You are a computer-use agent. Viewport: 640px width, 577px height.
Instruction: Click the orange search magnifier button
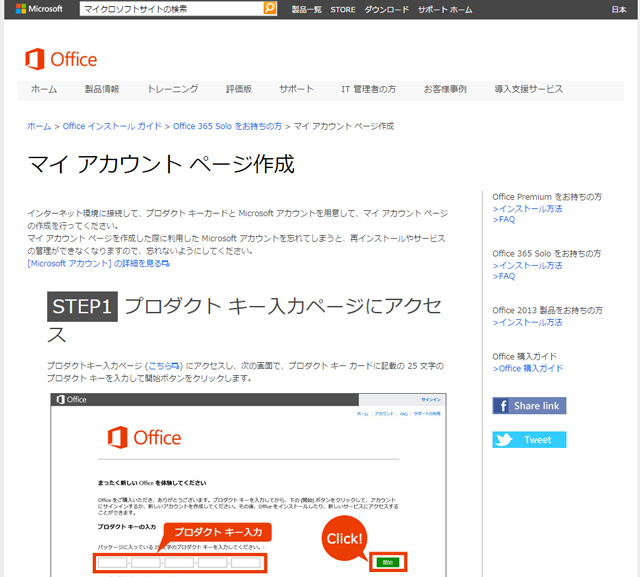coord(270,8)
